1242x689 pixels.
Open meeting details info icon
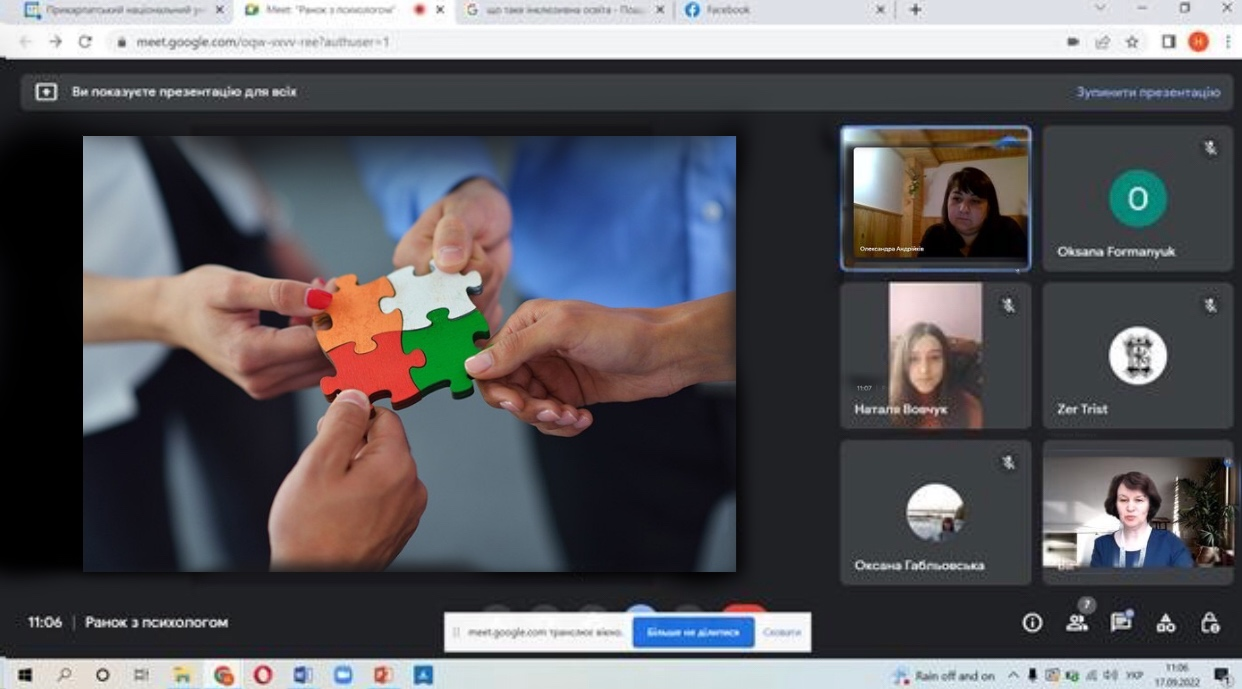[x=1032, y=623]
